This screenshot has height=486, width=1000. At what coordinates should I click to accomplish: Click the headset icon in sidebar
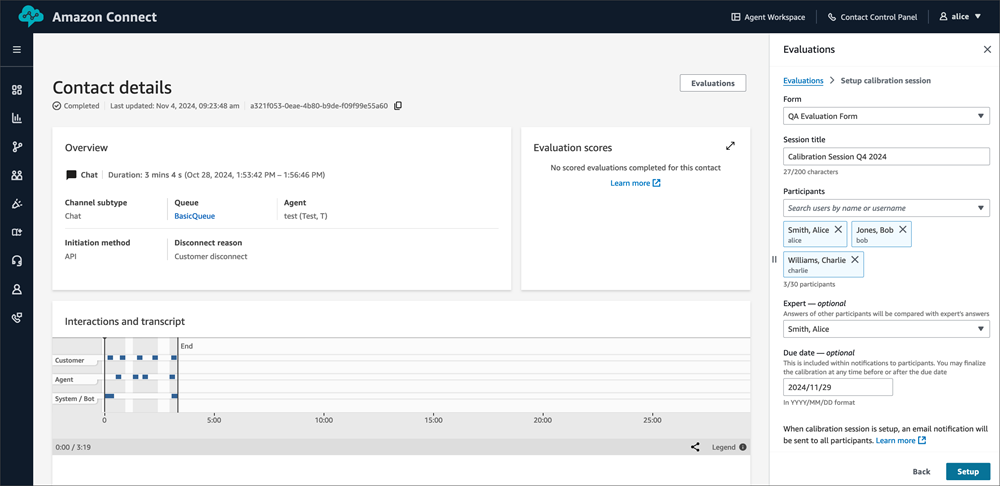(x=16, y=261)
